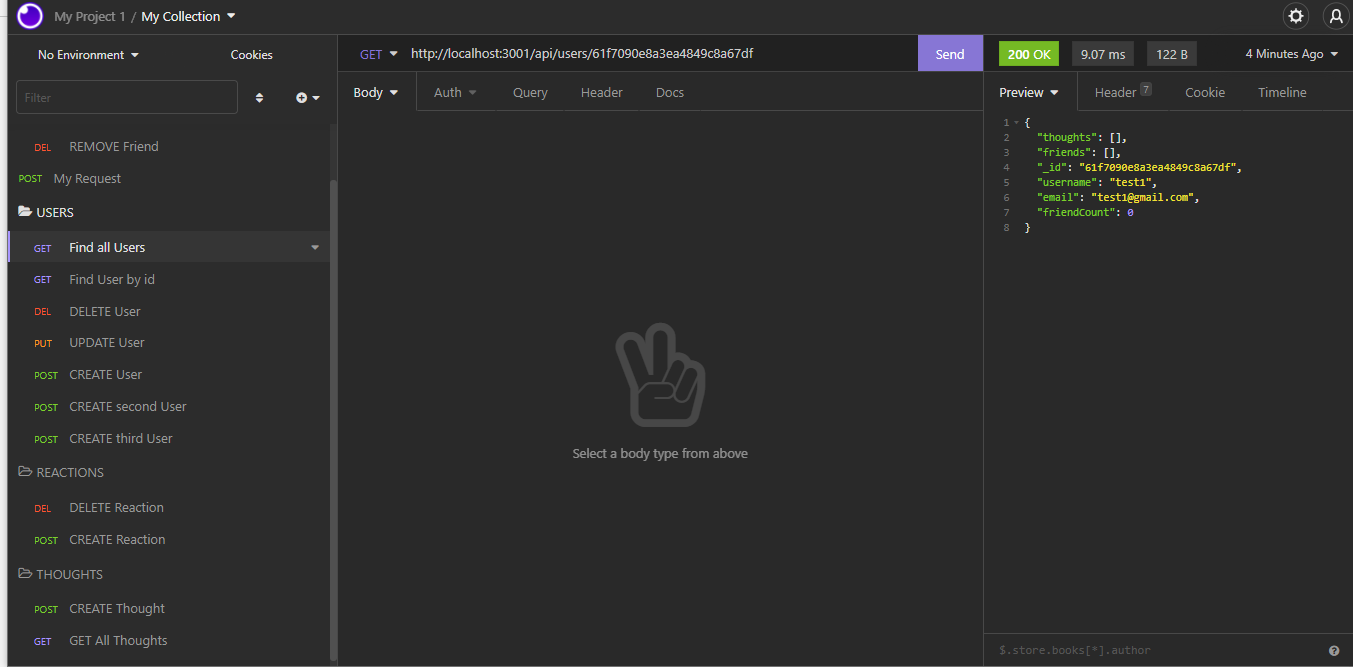Focus the response JSONPath filter field
1353x667 pixels.
(1158, 650)
